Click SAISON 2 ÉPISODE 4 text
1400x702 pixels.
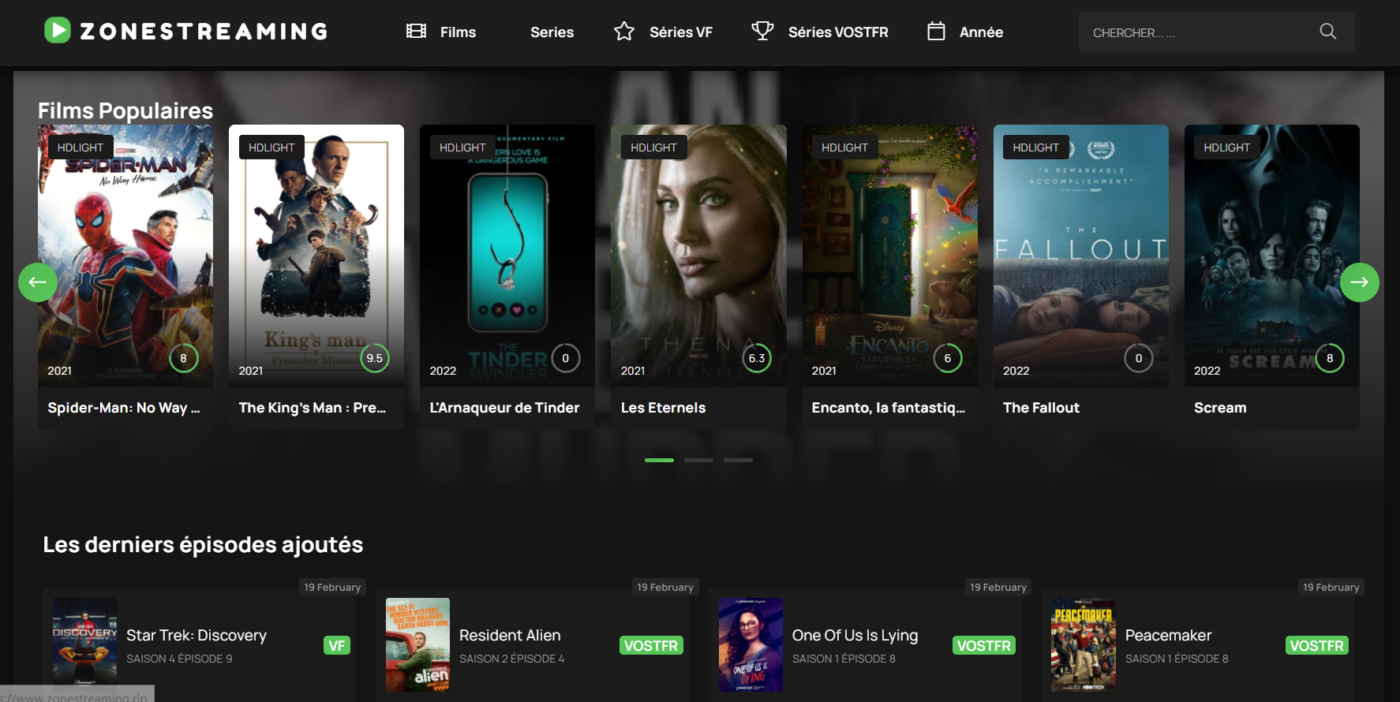pos(512,659)
